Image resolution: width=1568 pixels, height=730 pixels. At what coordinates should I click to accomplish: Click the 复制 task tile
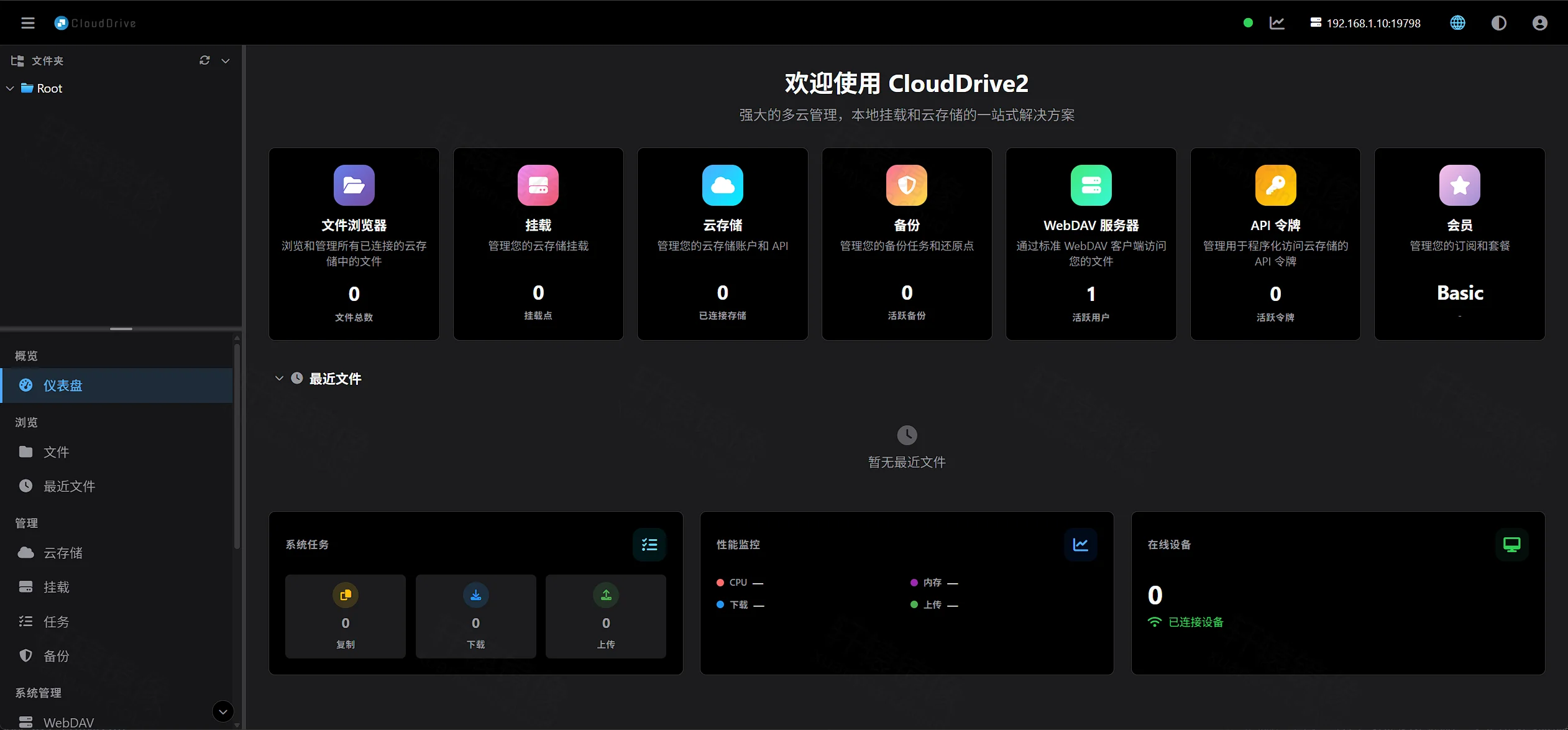pyautogui.click(x=346, y=616)
